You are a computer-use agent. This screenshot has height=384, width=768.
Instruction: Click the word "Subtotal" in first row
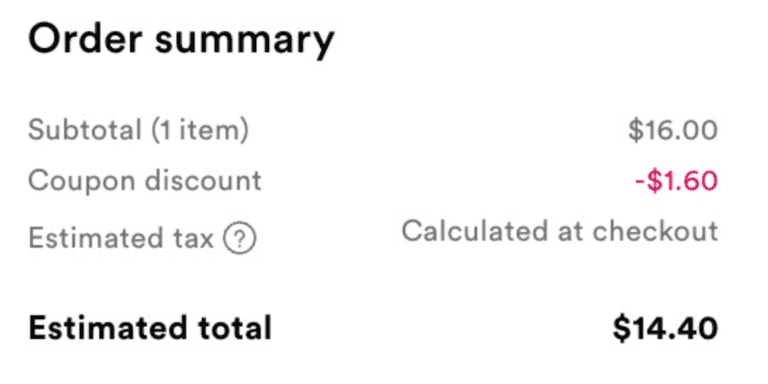(85, 130)
